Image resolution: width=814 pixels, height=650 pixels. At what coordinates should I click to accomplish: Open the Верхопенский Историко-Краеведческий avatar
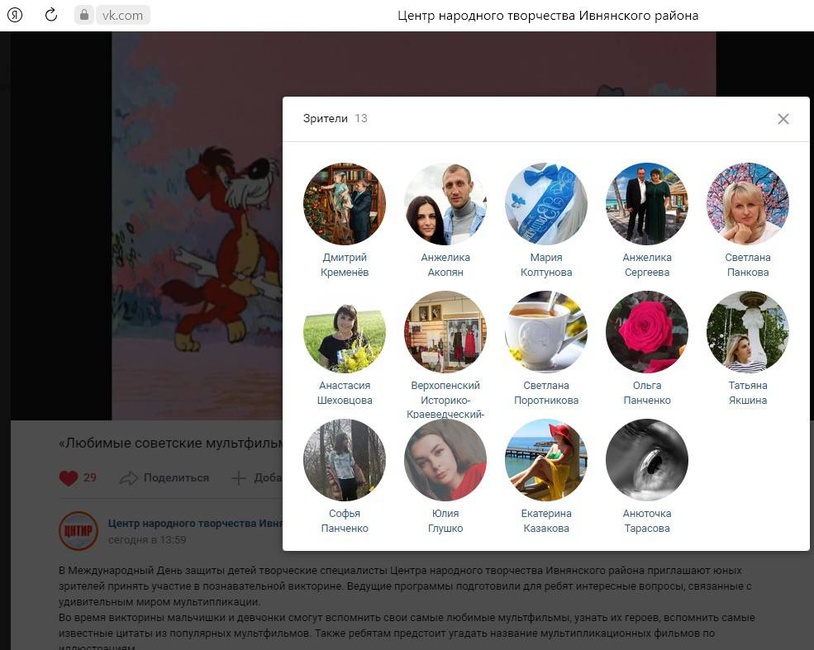point(445,332)
